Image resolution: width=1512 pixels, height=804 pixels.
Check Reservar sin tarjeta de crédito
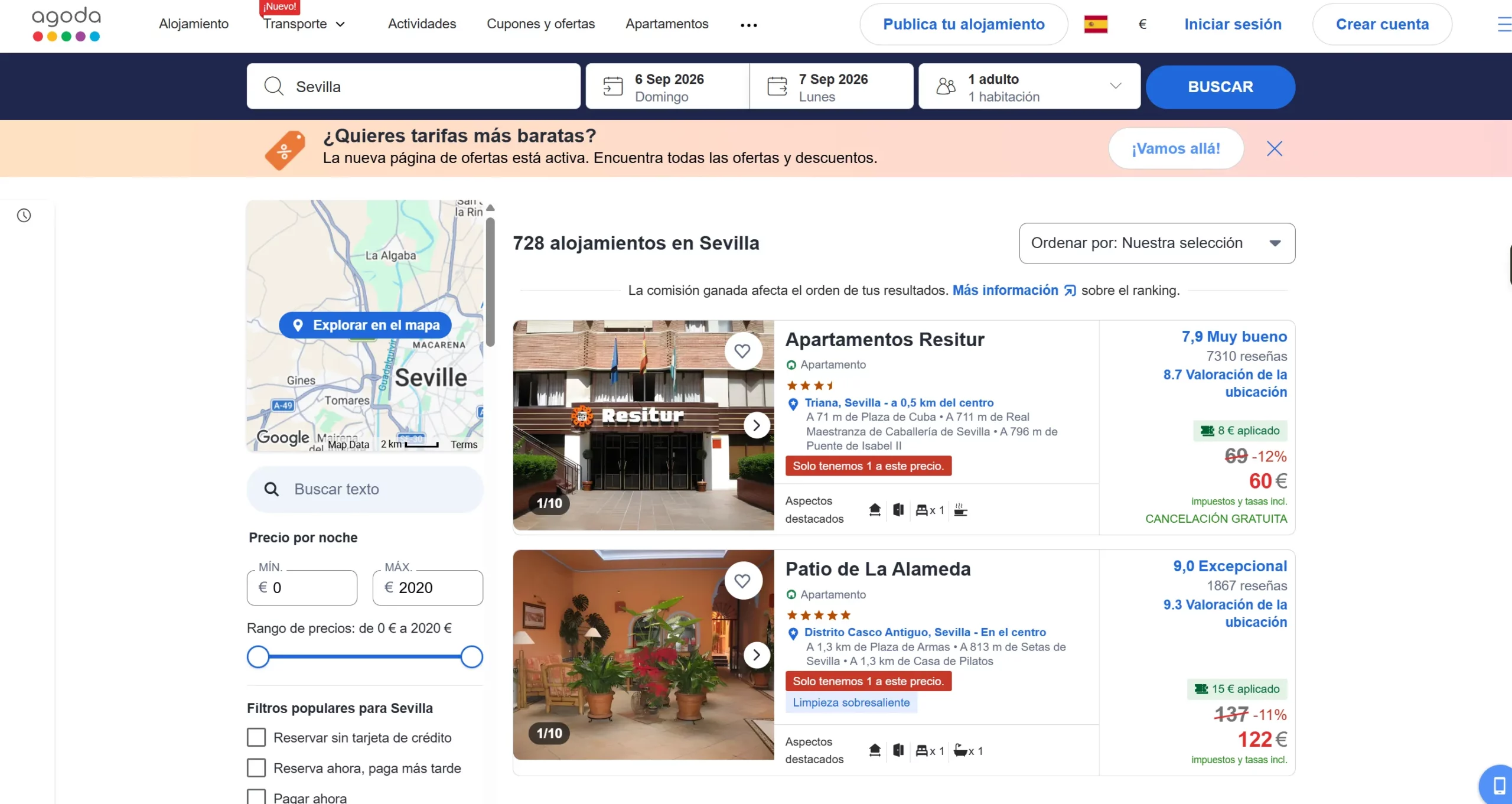pyautogui.click(x=256, y=737)
